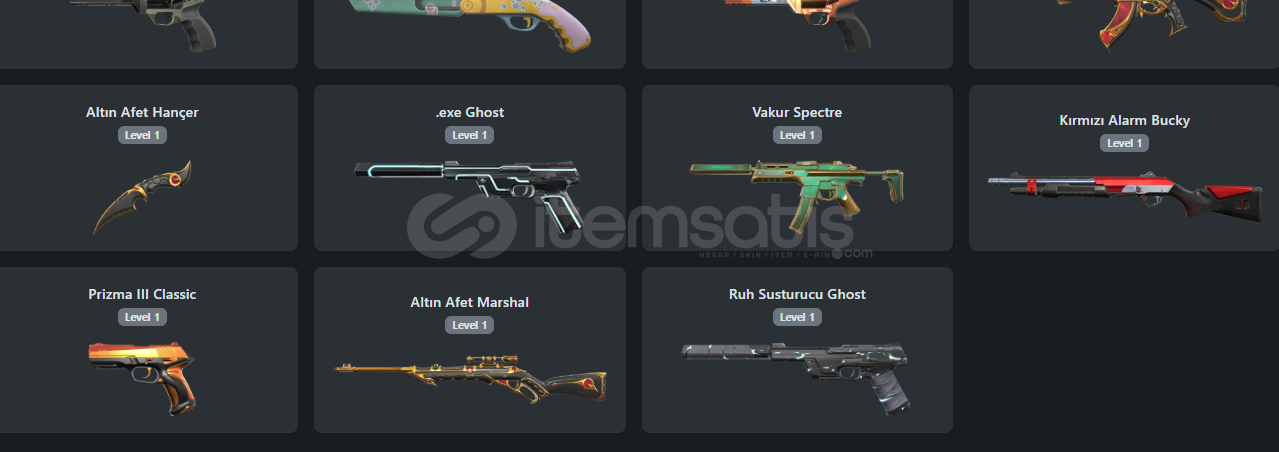The height and width of the screenshot is (452, 1279).
Task: Click Level 1 badge under Prizma III Classic
Action: click(x=142, y=317)
